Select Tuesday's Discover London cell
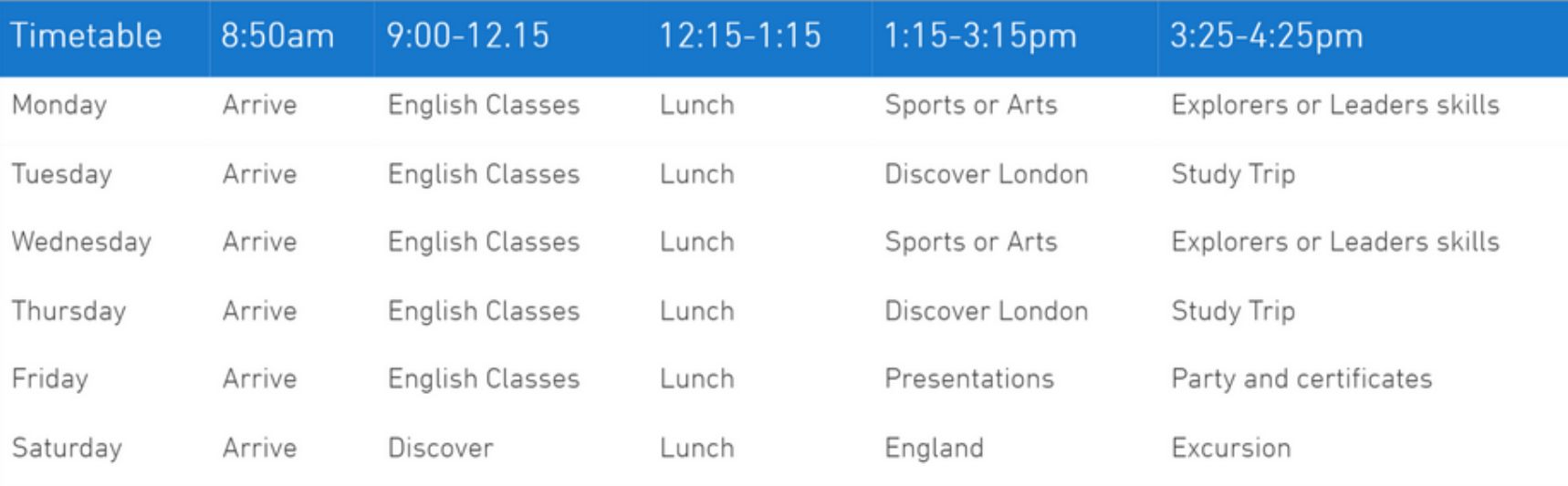 tap(986, 174)
